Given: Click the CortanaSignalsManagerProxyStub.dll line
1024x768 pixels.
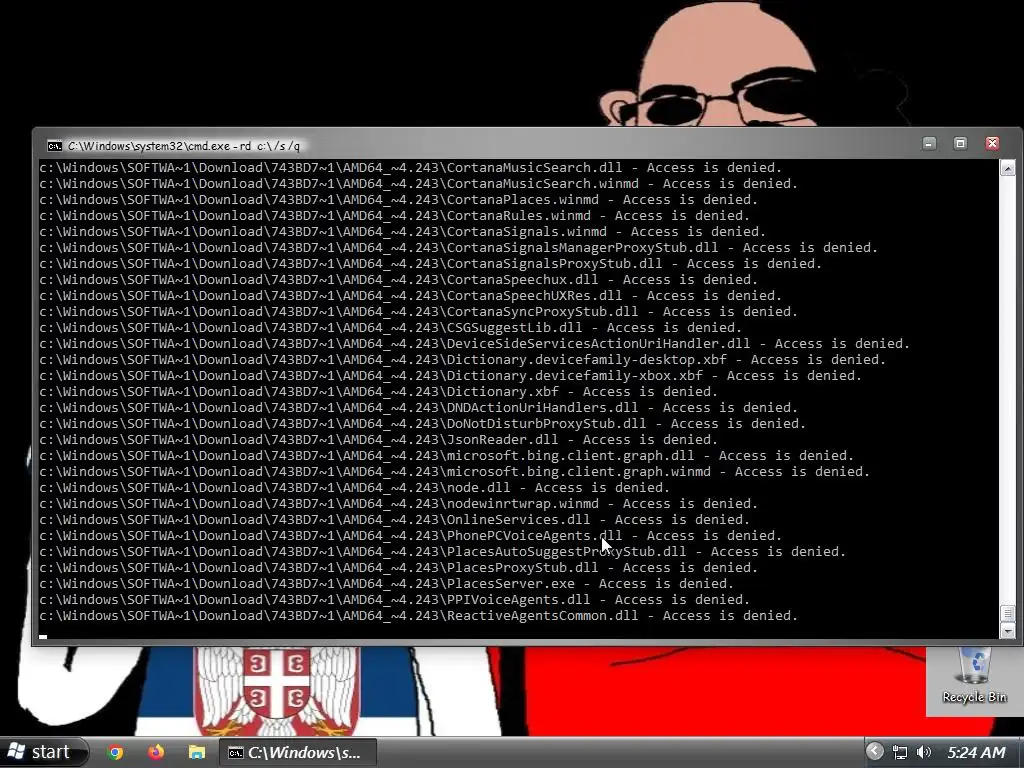Looking at the screenshot, I should coord(458,248).
